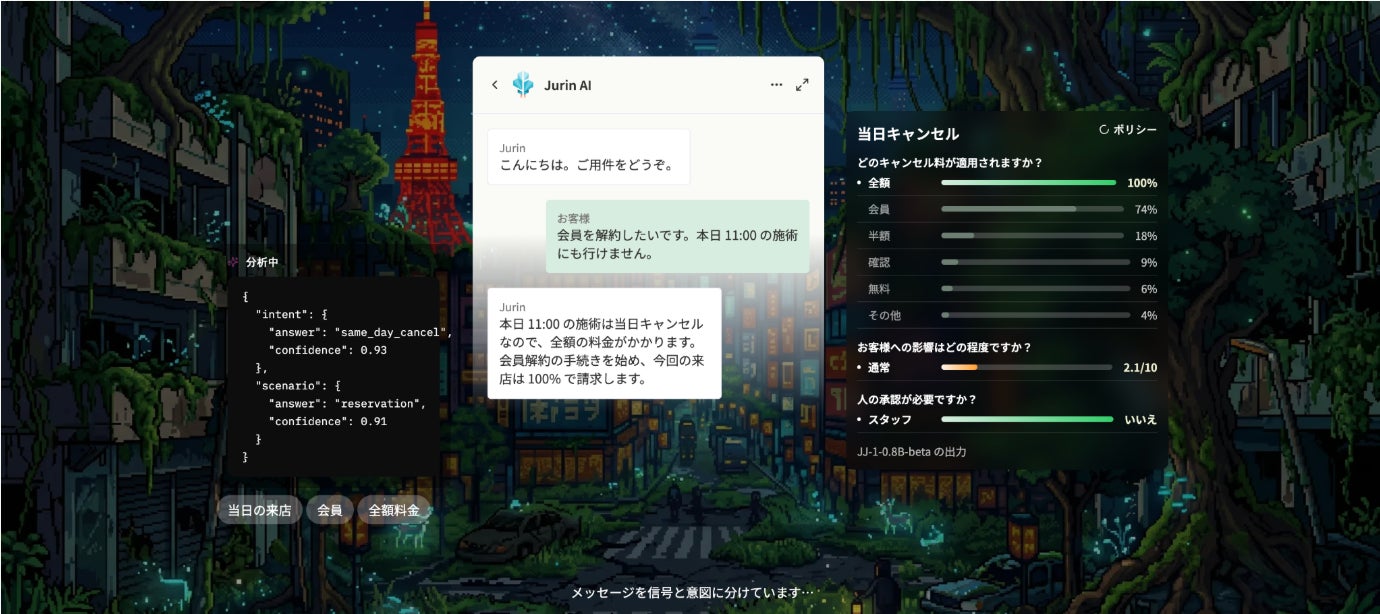The width and height of the screenshot is (1380, 614).
Task: Click question 人の承認が必要ですか？
Action: pos(917,399)
